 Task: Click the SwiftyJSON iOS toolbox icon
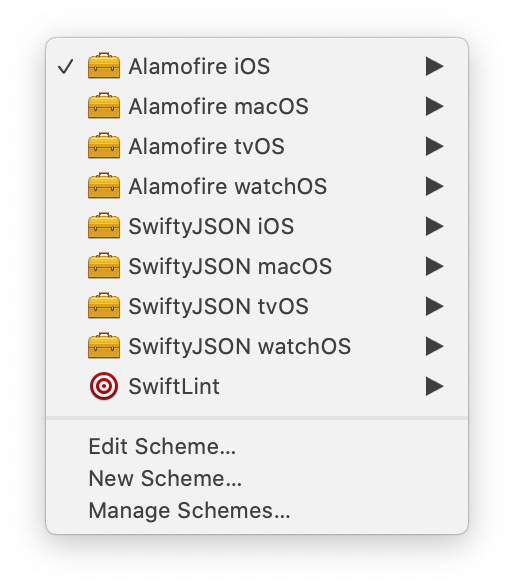pos(104,226)
